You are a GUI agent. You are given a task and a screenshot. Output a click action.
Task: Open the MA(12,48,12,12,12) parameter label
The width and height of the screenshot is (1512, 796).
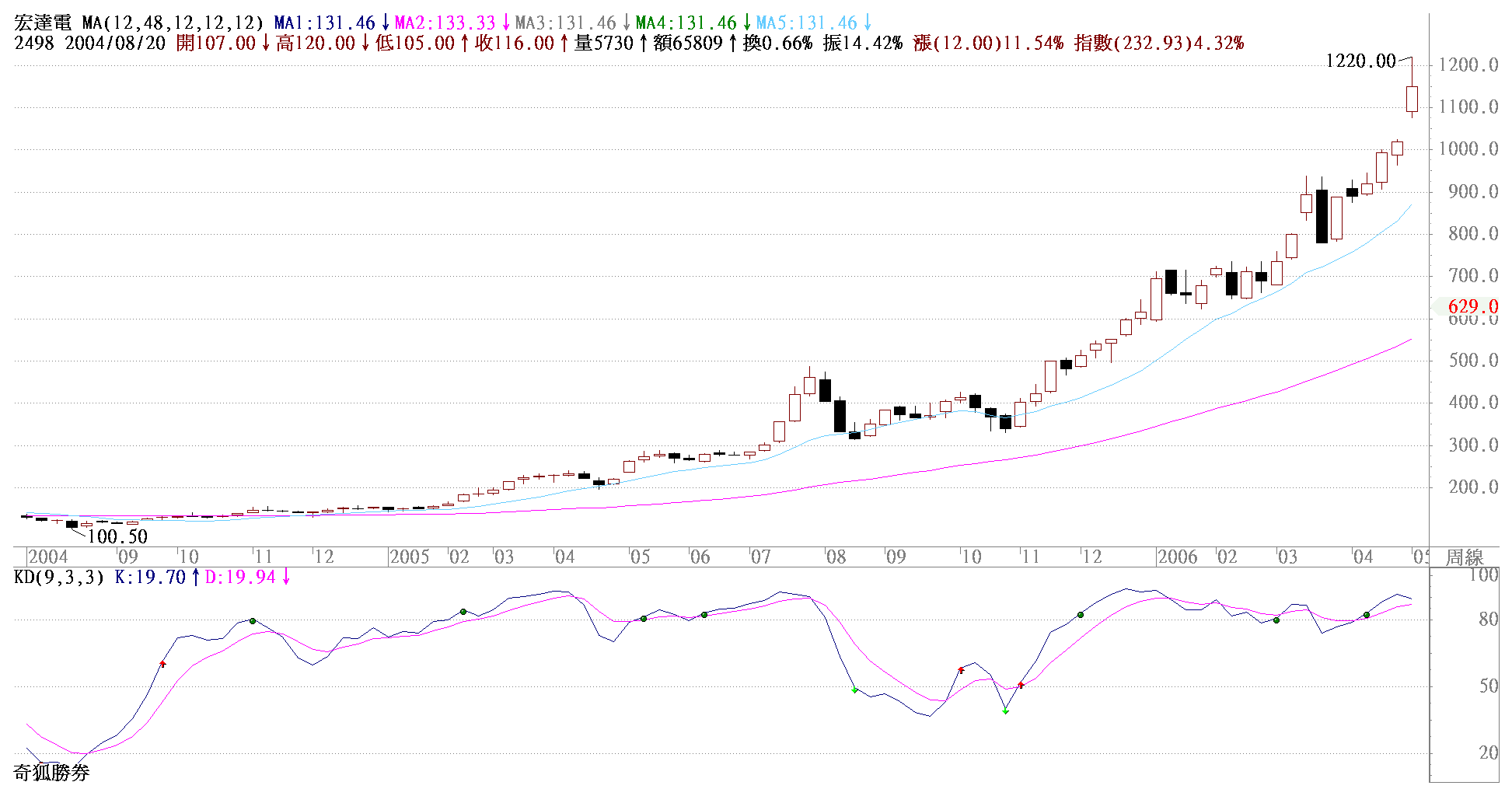173,23
